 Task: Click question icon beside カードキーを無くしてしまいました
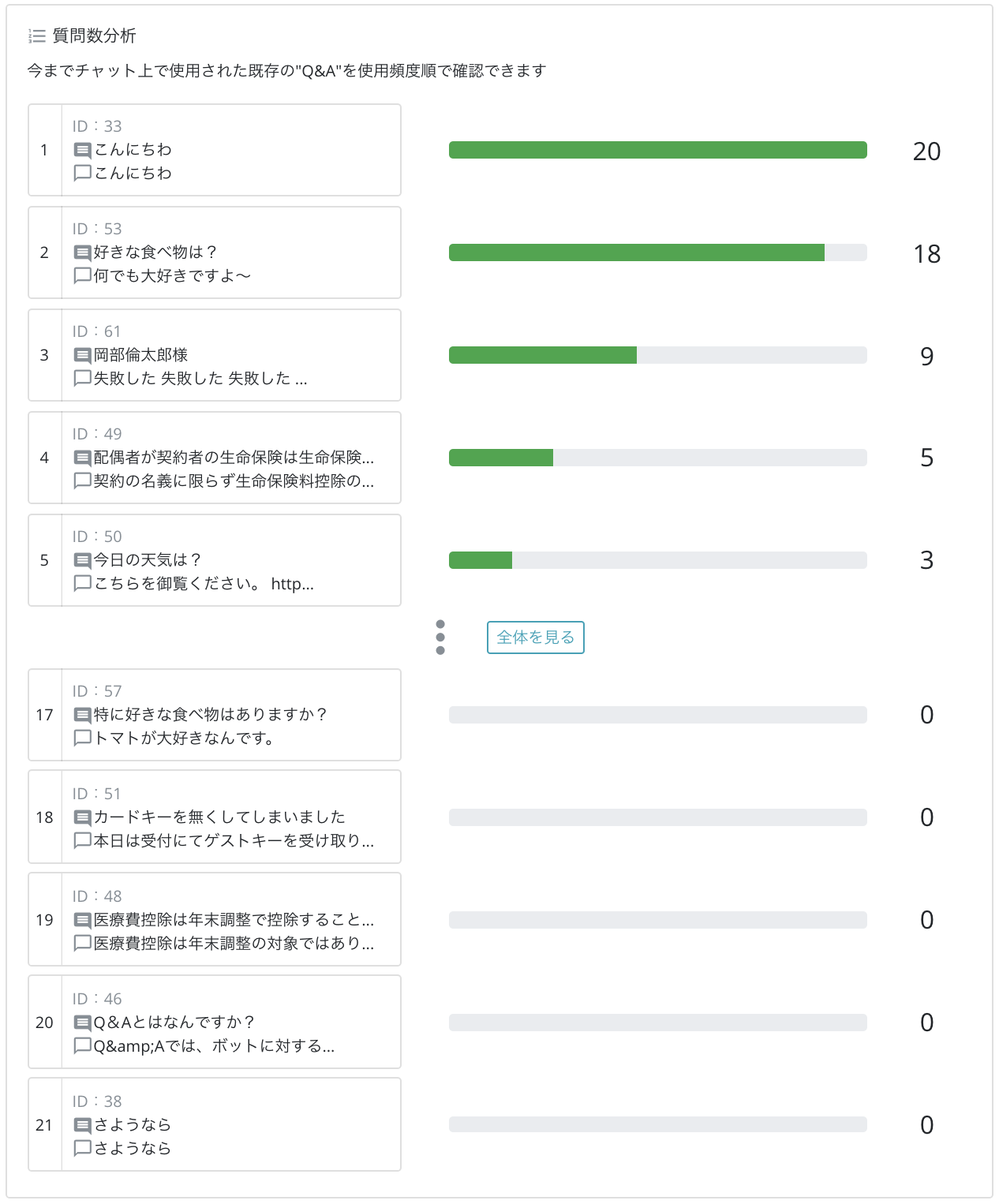coord(82,817)
